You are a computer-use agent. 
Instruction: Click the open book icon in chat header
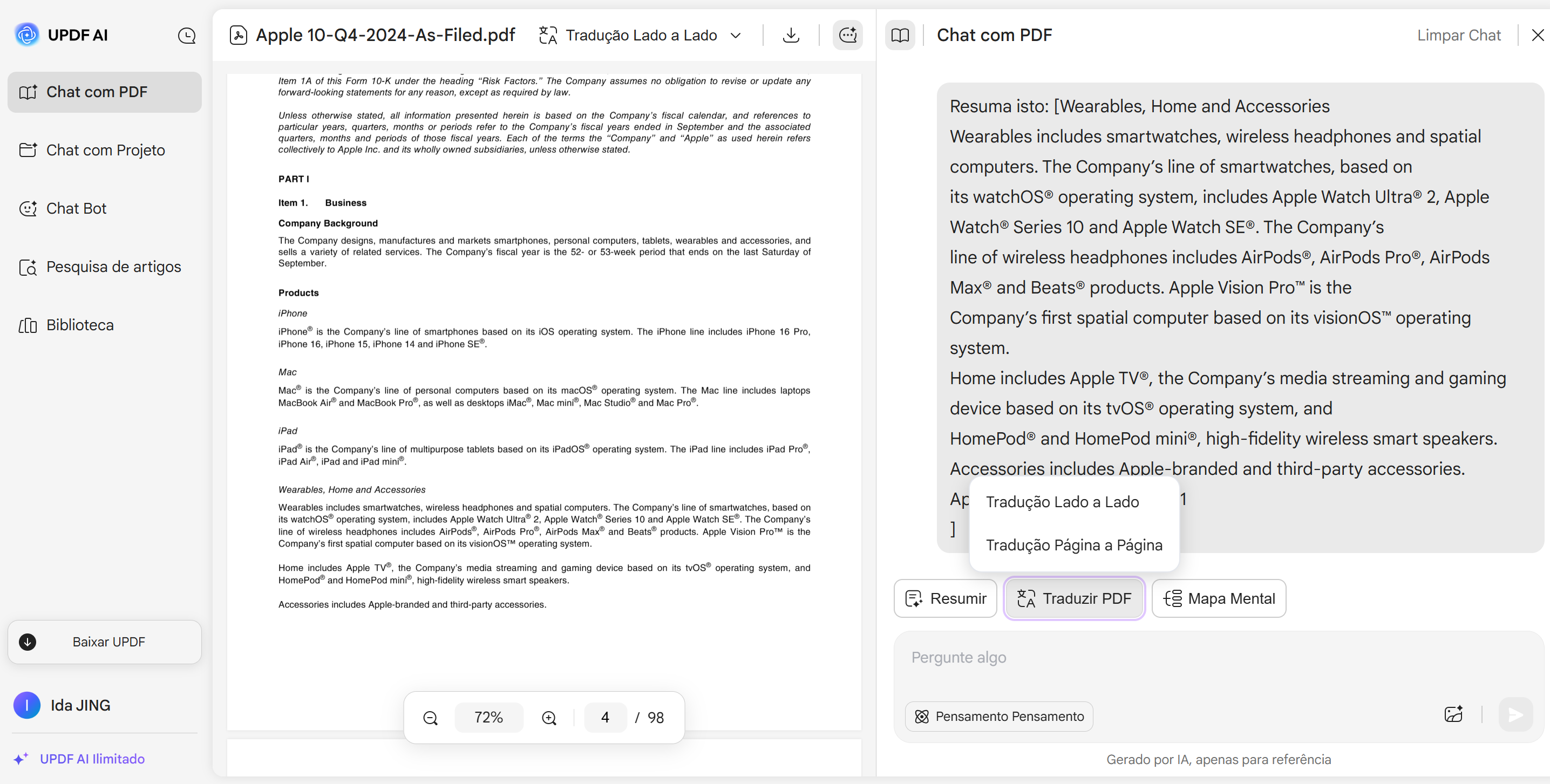tap(900, 36)
